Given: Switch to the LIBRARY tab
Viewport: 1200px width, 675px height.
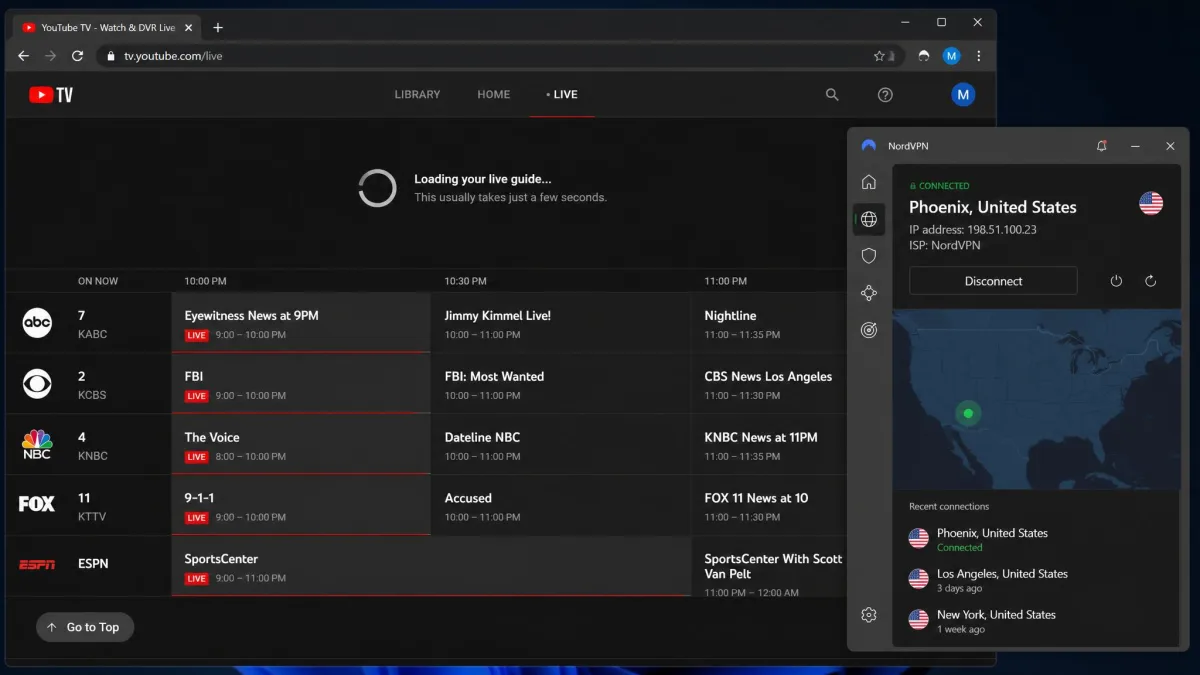Looking at the screenshot, I should (x=417, y=95).
